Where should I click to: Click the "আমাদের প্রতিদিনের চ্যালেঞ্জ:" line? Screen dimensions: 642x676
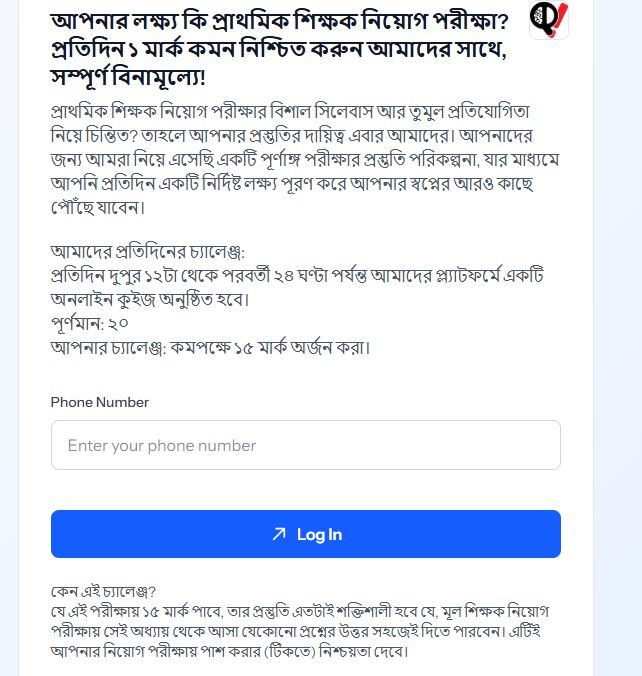coord(148,252)
